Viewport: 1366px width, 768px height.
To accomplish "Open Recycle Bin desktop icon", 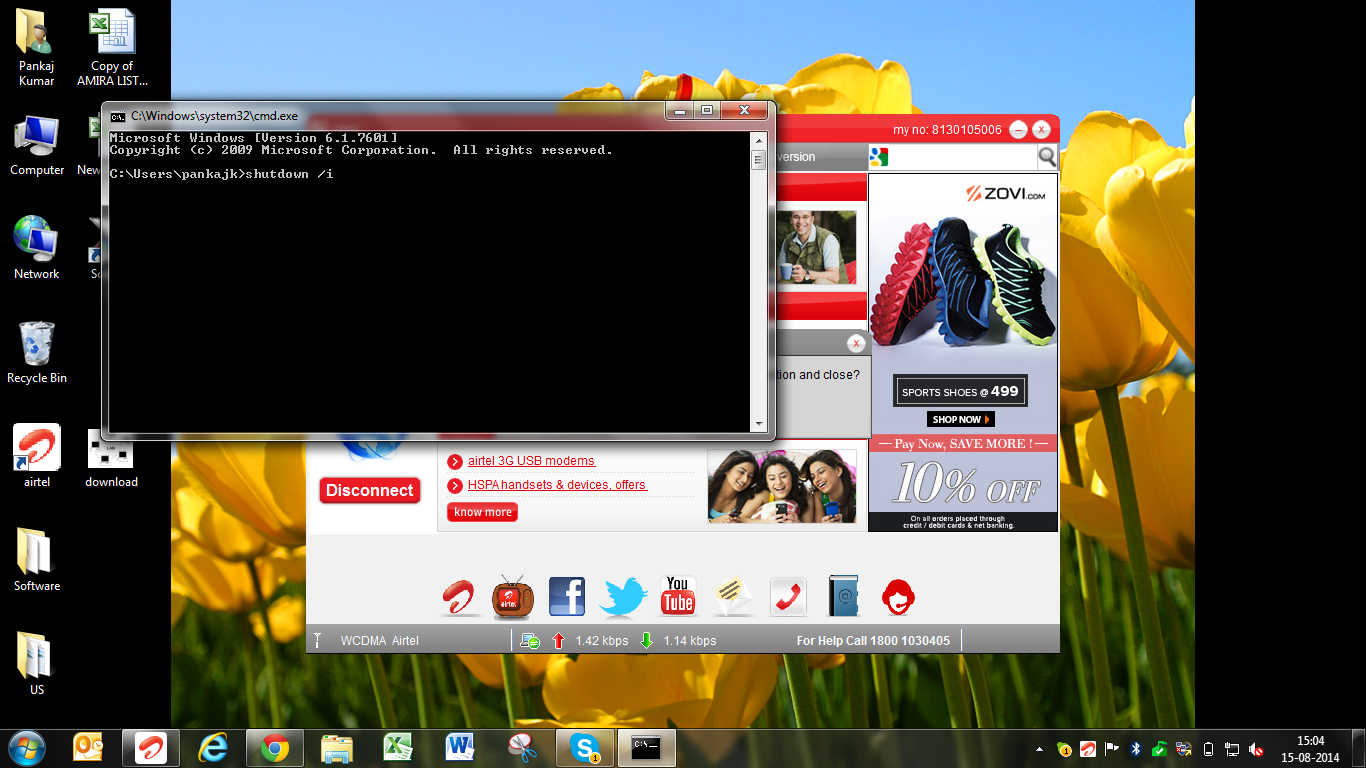I will pos(37,352).
